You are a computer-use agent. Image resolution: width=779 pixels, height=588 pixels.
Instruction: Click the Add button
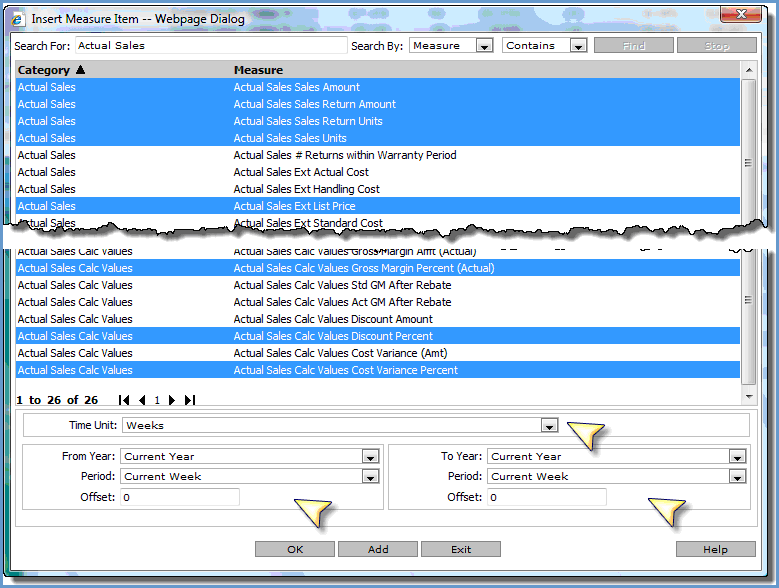coord(377,549)
